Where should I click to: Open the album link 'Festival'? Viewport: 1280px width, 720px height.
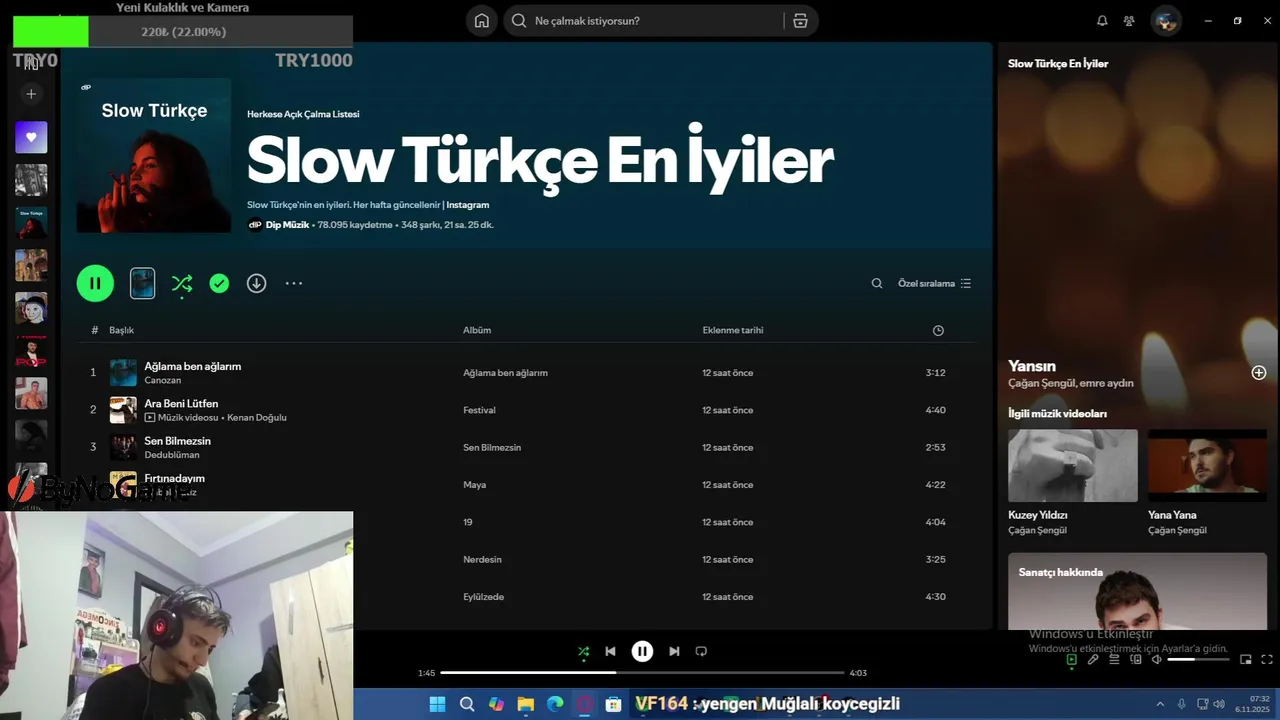point(479,410)
